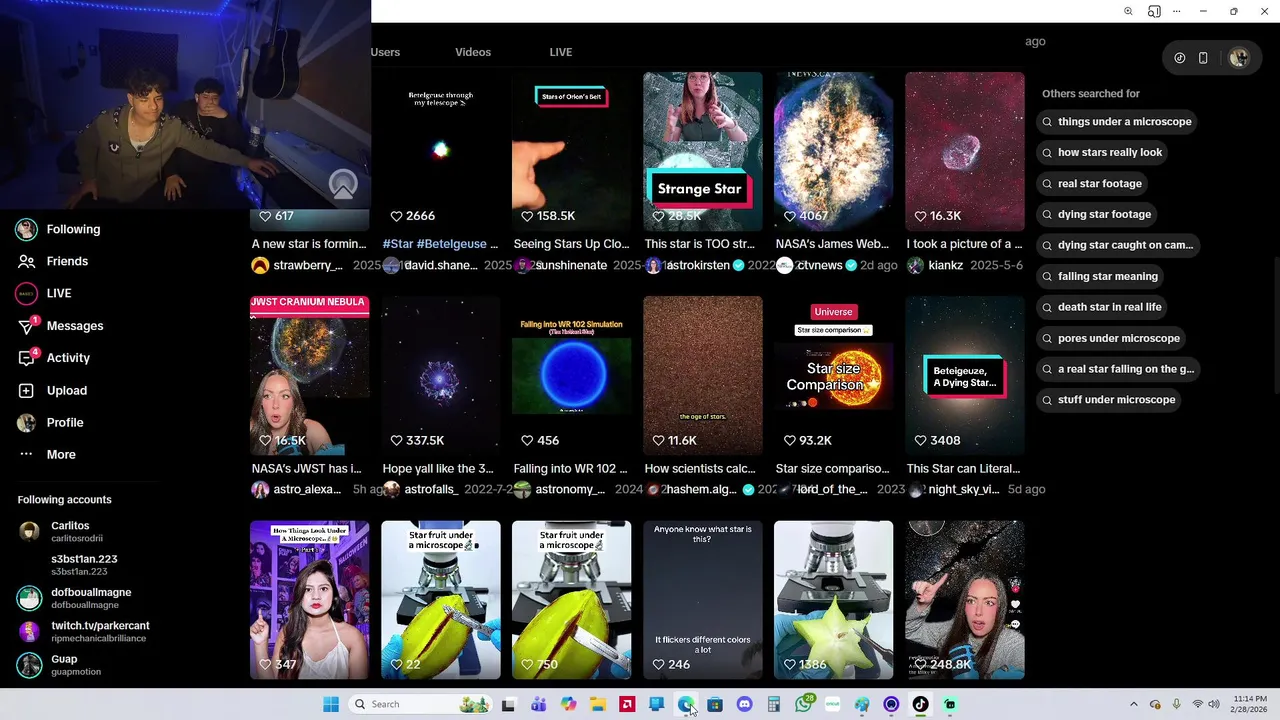
Task: Search for 'pores under microscope'
Action: (x=1111, y=338)
